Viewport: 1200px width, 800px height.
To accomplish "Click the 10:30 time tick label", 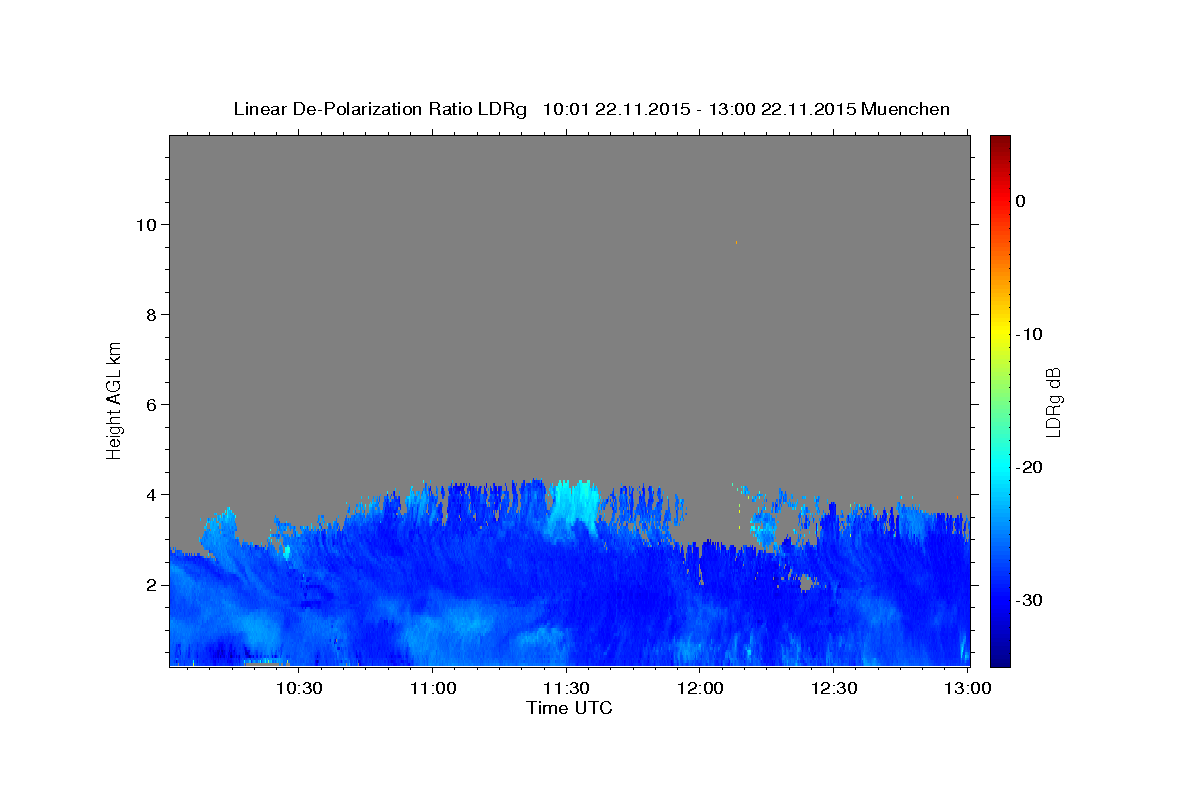I will pos(298,688).
